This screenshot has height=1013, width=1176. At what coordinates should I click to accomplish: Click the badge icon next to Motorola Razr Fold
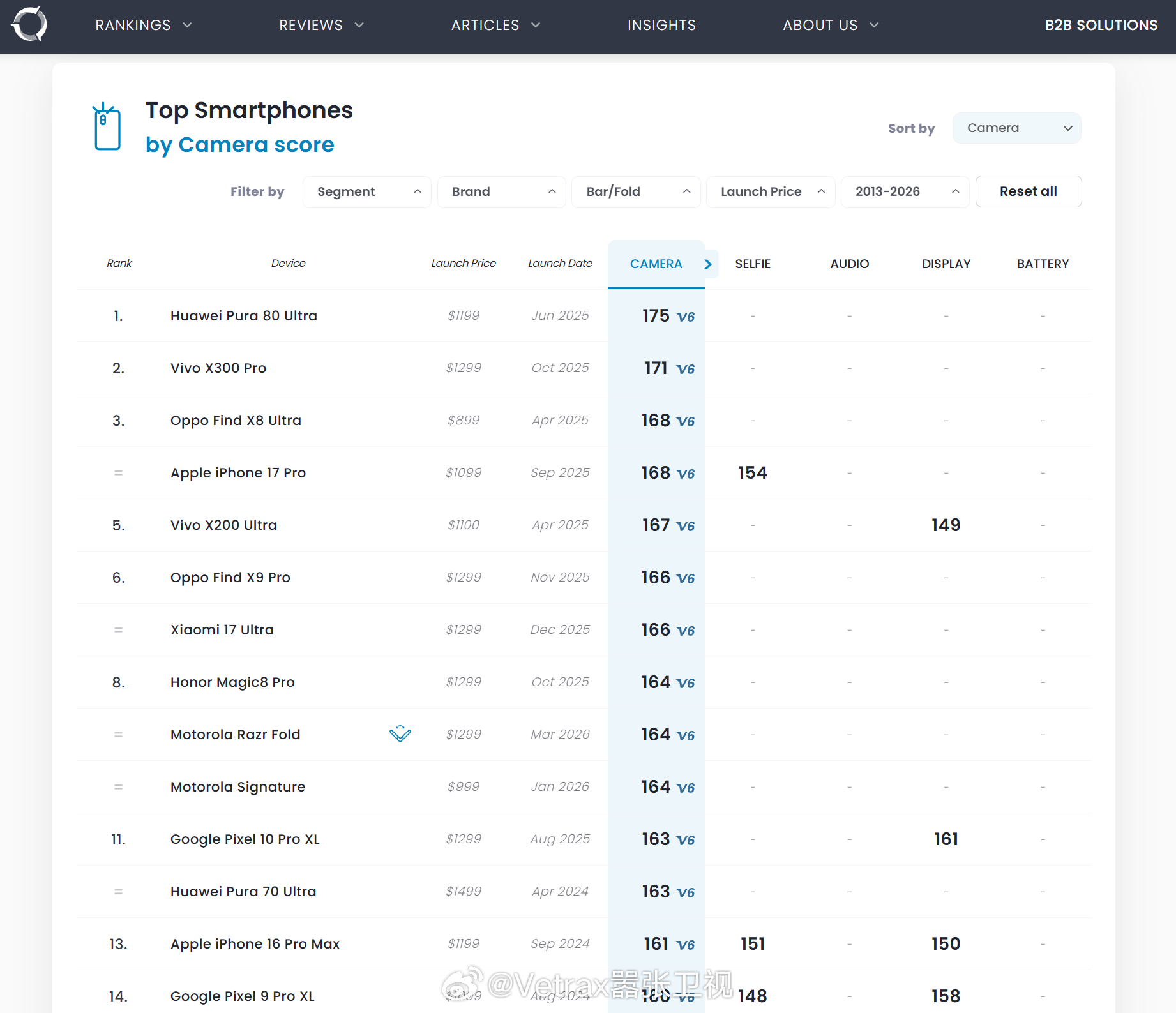[x=400, y=733]
